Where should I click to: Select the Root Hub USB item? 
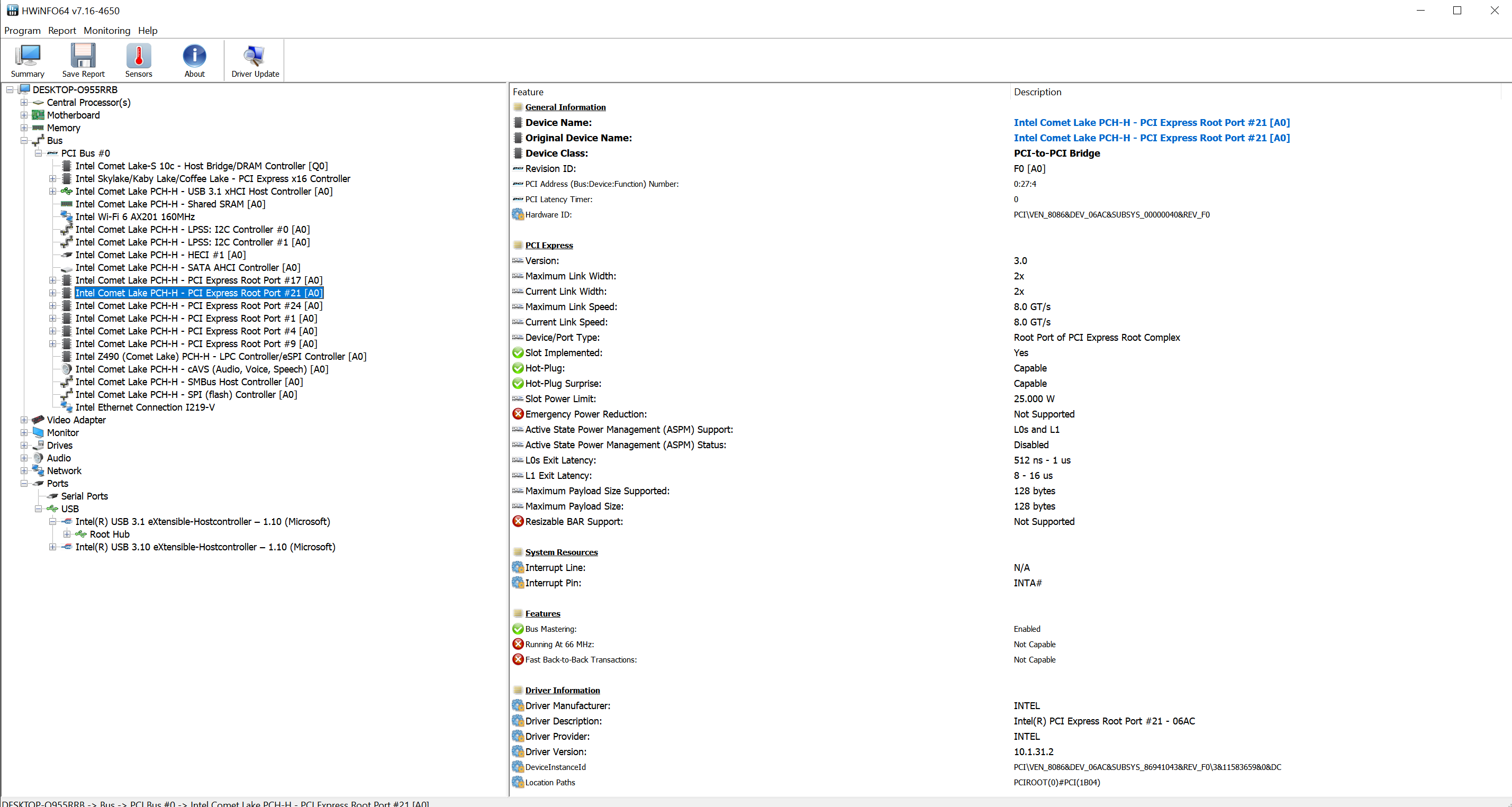pos(109,534)
